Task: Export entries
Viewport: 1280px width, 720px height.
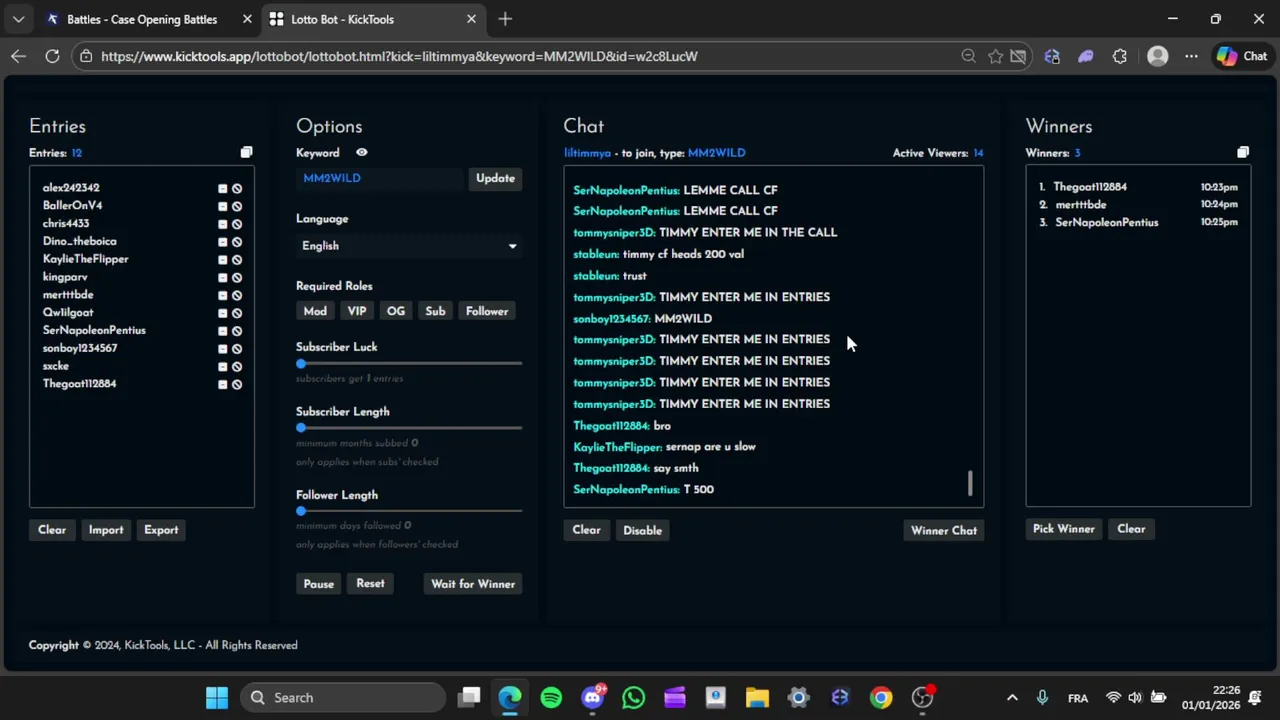Action: tap(161, 530)
